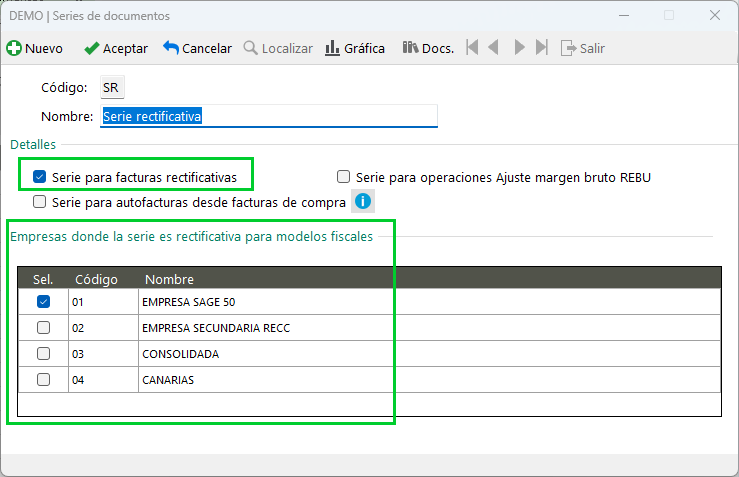The image size is (739, 477).
Task: Confirm with the Aceptar checkmark button
Action: 116,48
